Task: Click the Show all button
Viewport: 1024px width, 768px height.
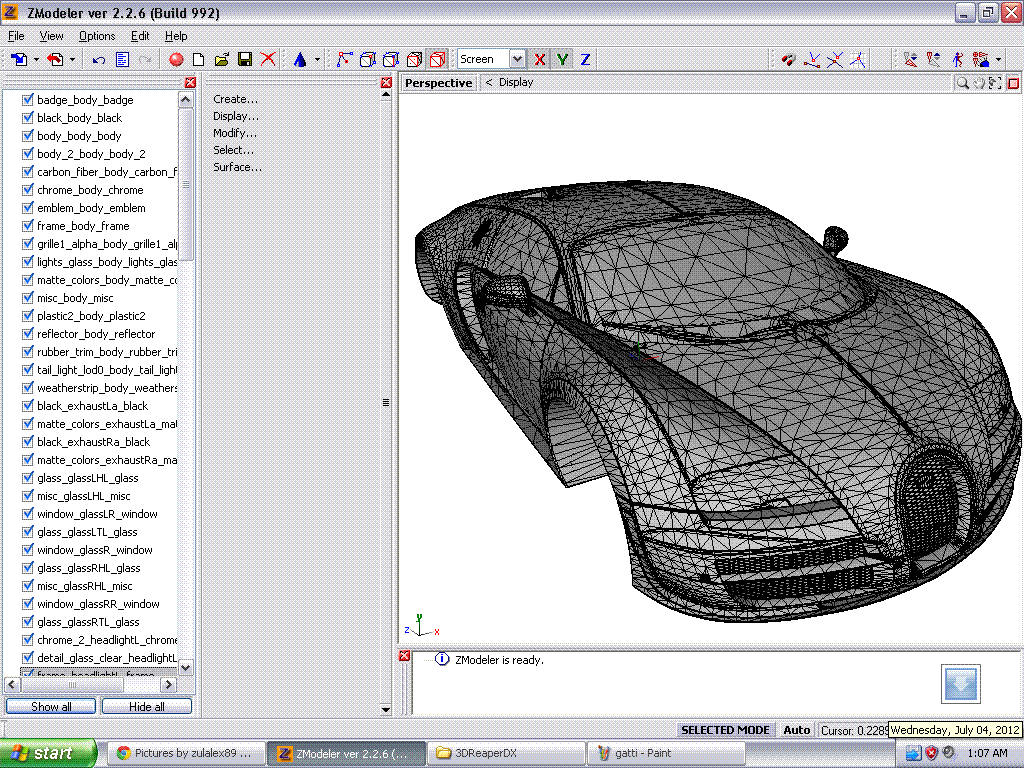Action: pyautogui.click(x=51, y=707)
